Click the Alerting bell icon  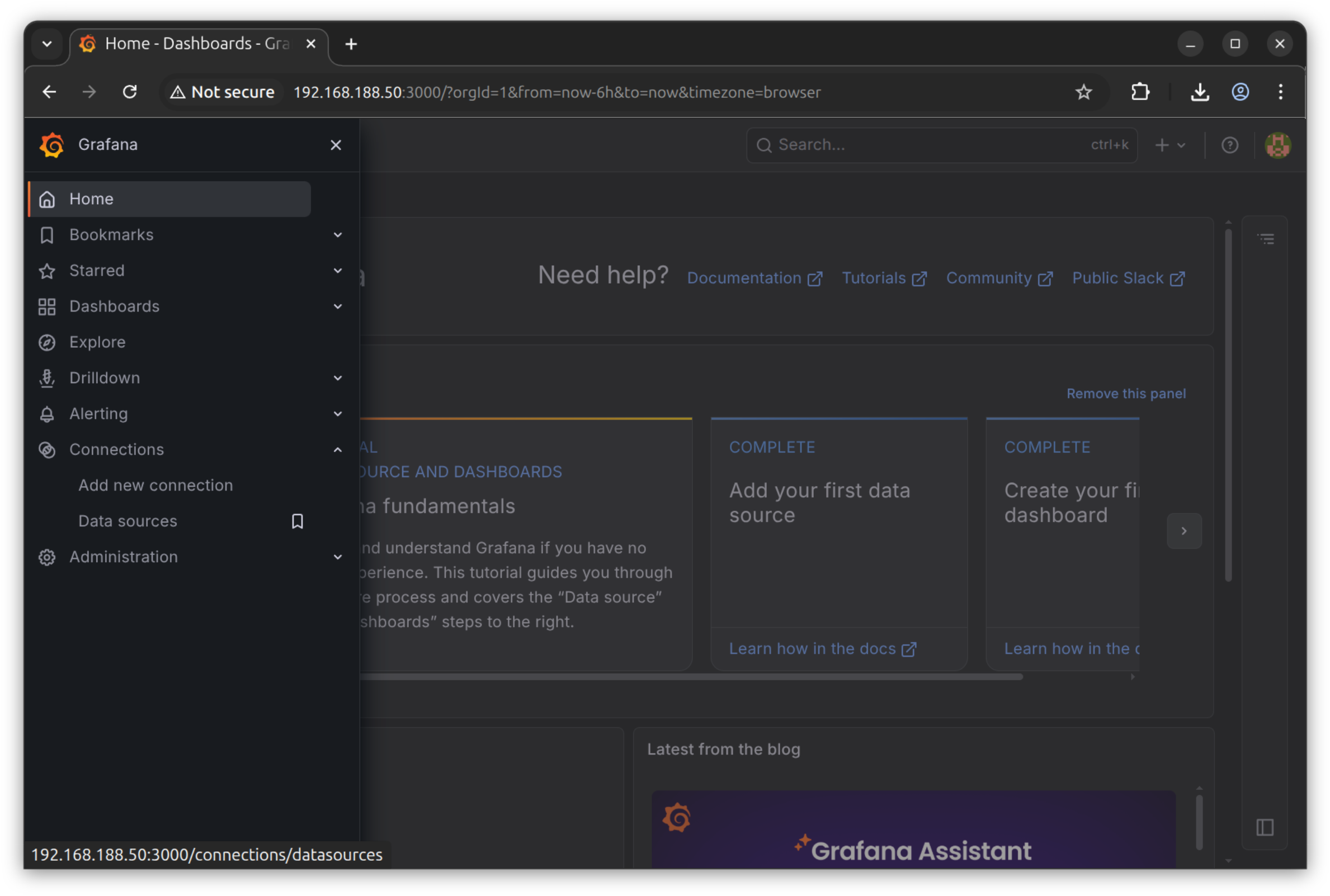[x=47, y=414]
